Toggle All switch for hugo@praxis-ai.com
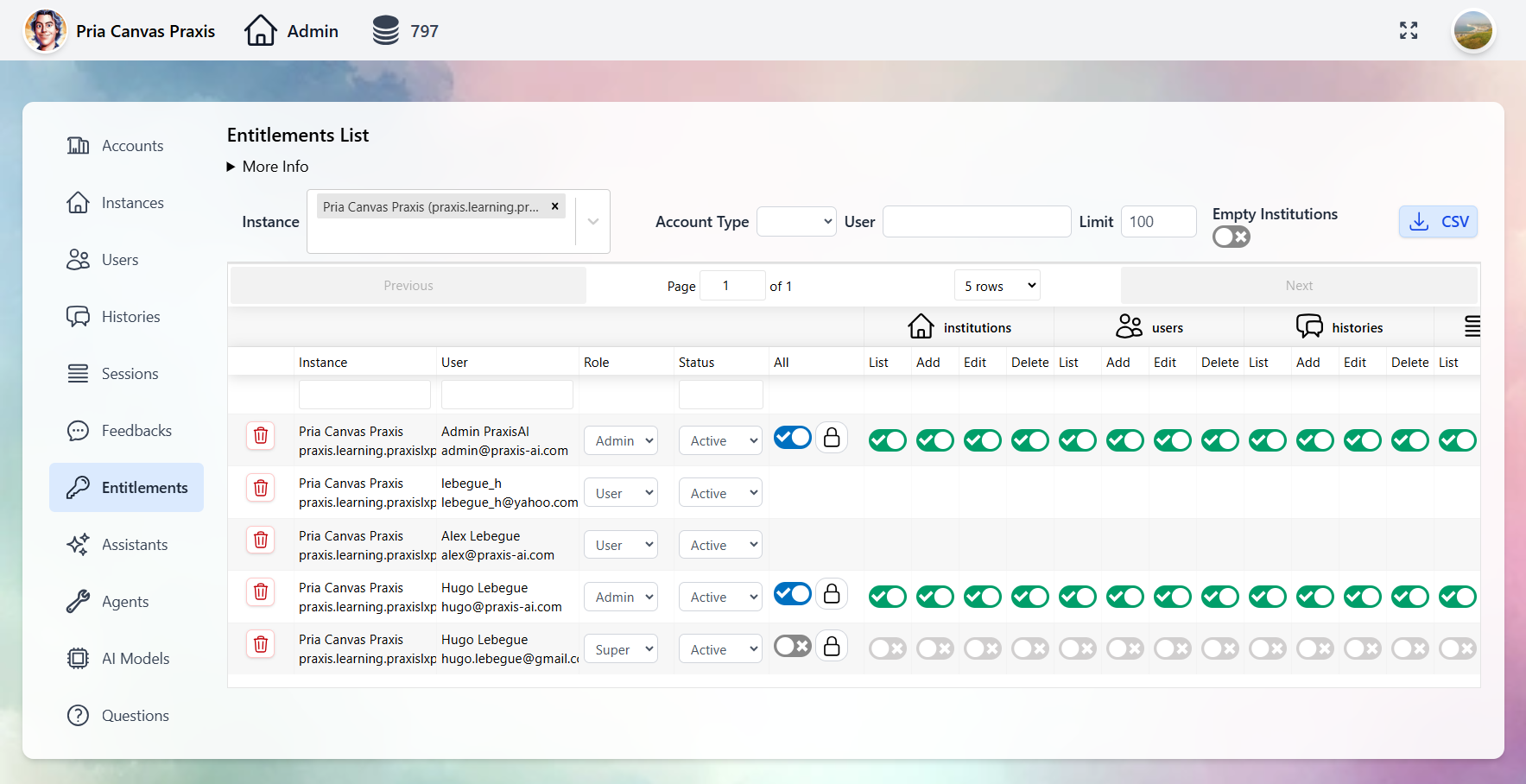This screenshot has width=1526, height=784. (793, 594)
